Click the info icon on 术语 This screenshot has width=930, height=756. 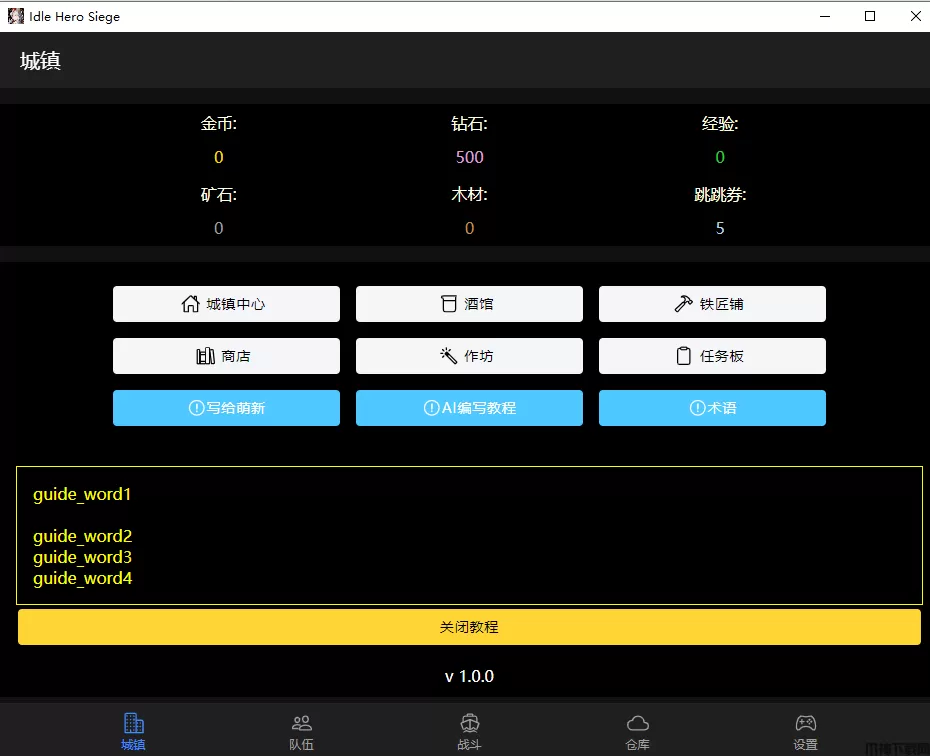click(697, 408)
